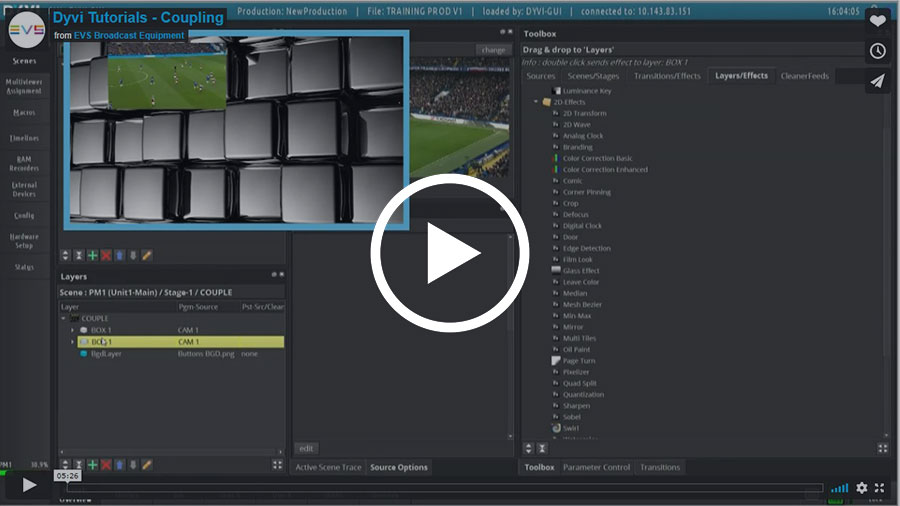Image resolution: width=900 pixels, height=506 pixels.
Task: Switch to the Transitions/Effects tab
Action: click(x=667, y=76)
